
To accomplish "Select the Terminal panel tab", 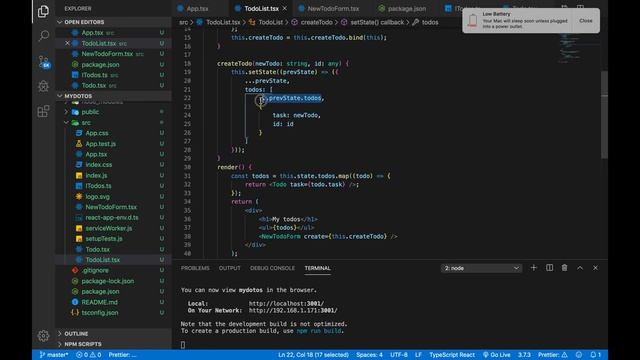I will click(317, 268).
